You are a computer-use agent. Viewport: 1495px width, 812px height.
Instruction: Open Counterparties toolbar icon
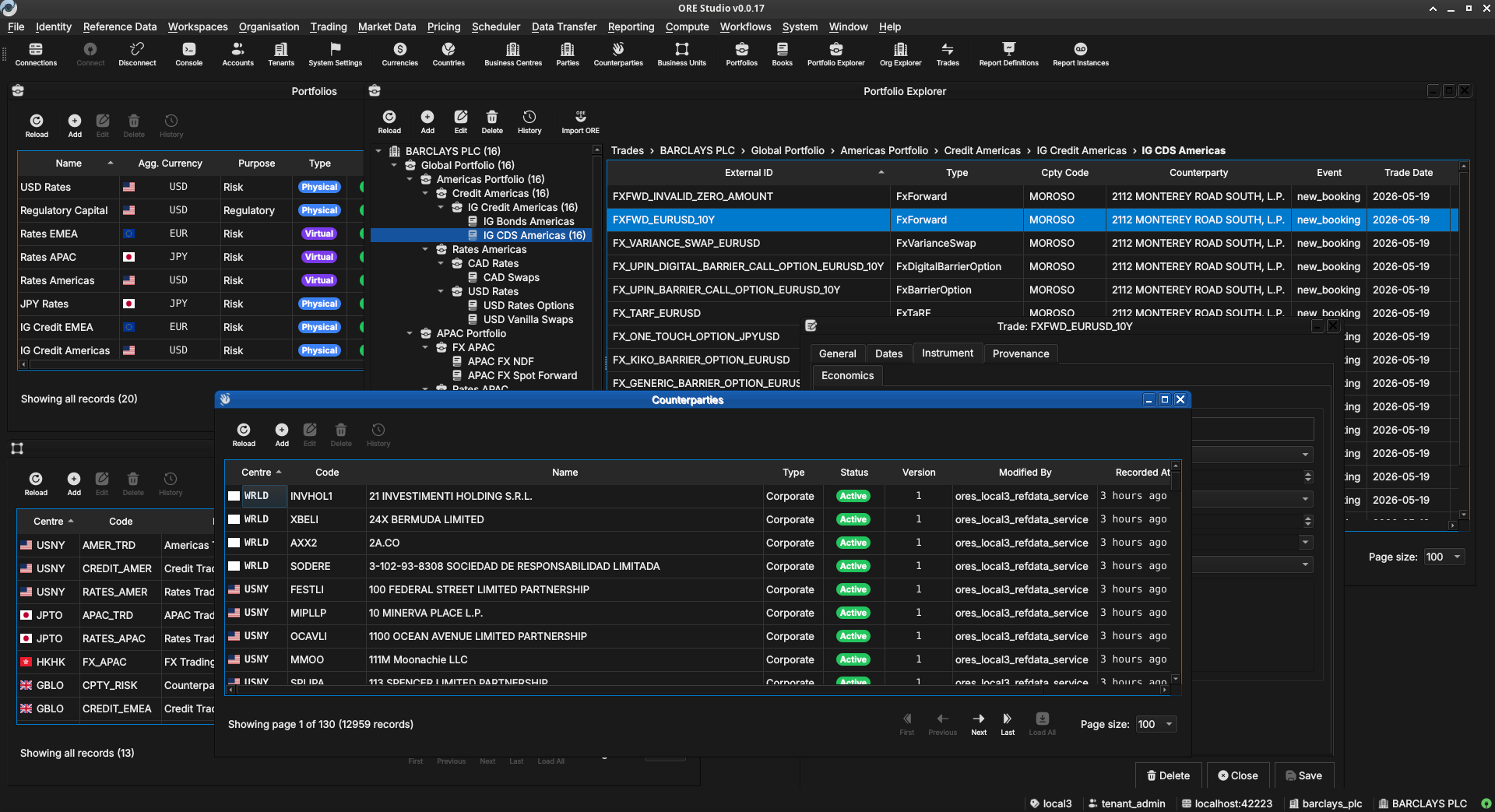tap(618, 54)
